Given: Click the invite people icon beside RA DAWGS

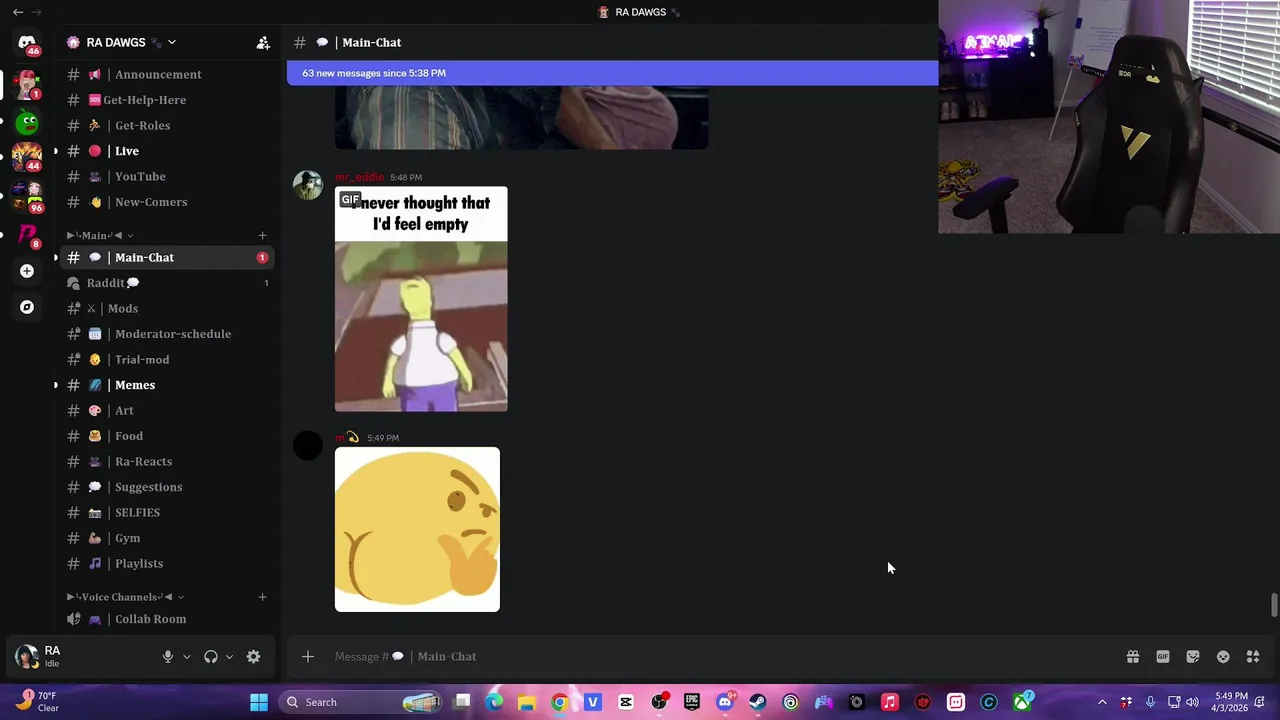Looking at the screenshot, I should 263,42.
